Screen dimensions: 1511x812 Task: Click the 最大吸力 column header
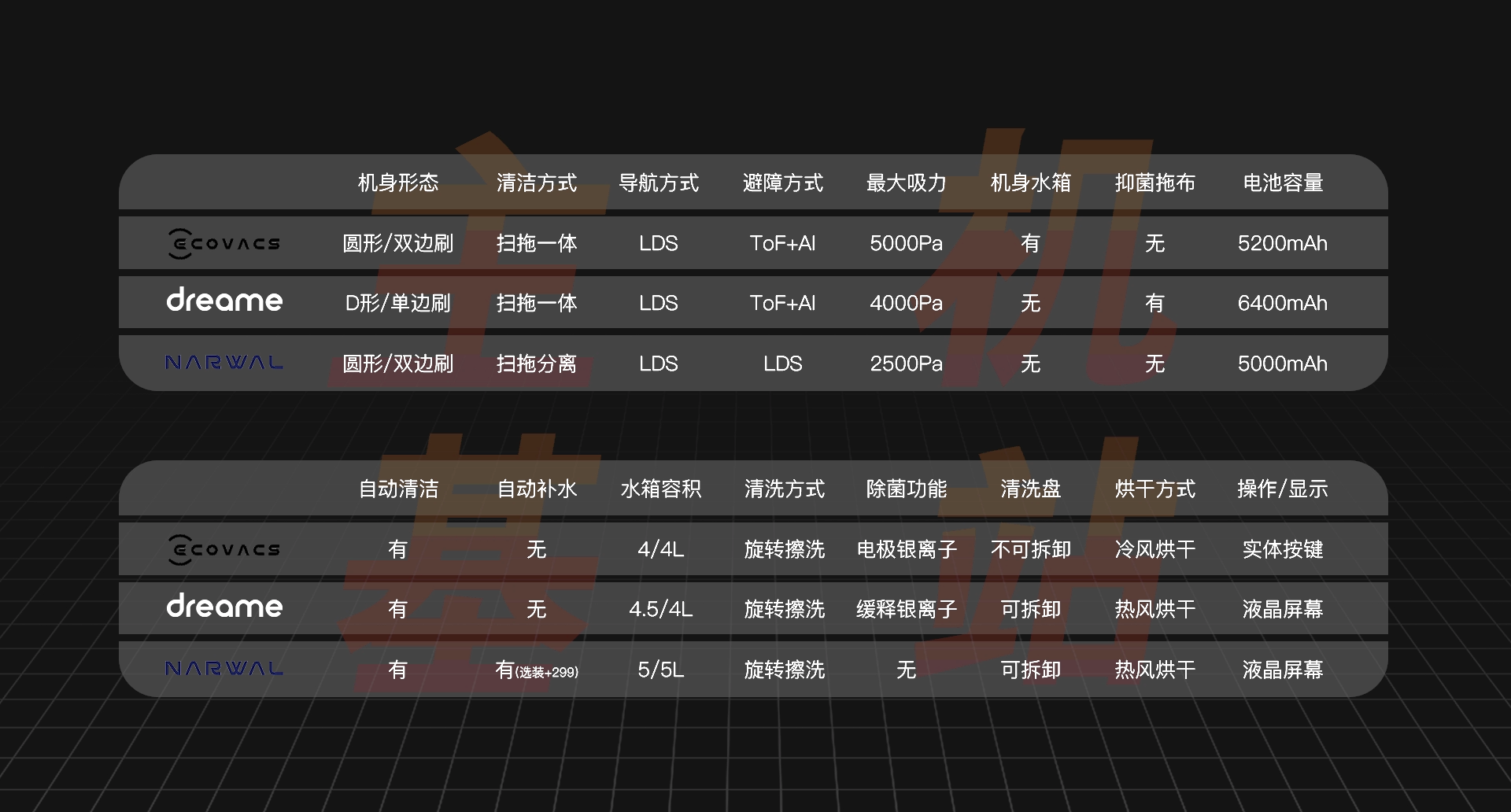tap(907, 183)
